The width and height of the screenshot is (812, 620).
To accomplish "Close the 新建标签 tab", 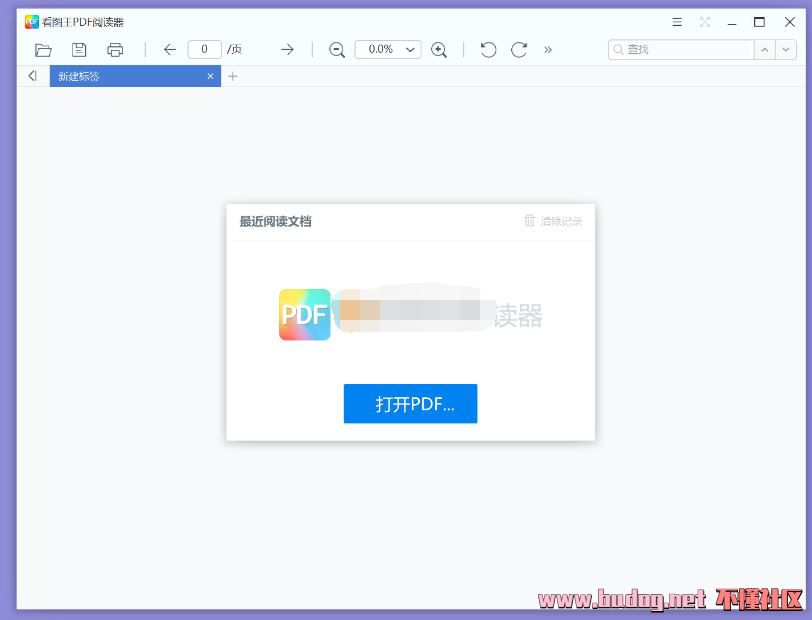I will pos(210,76).
